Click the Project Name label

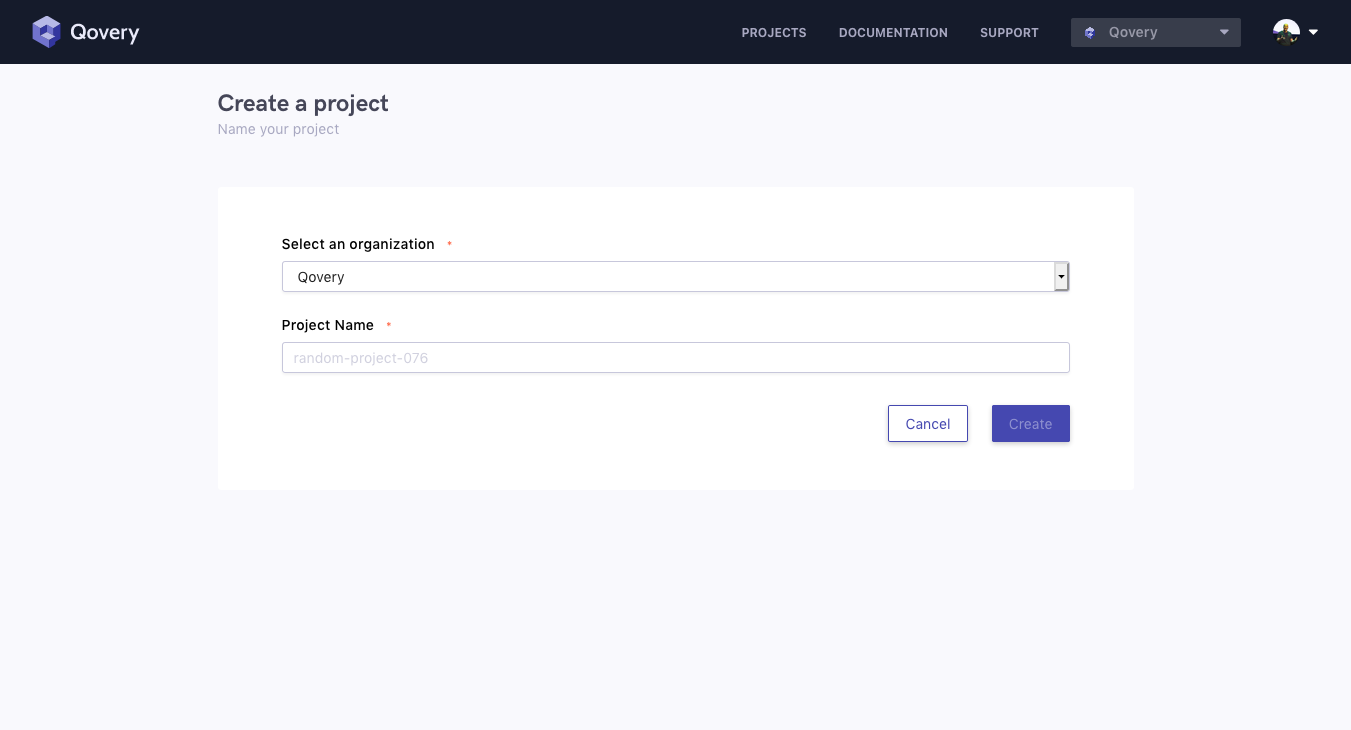pyautogui.click(x=328, y=325)
